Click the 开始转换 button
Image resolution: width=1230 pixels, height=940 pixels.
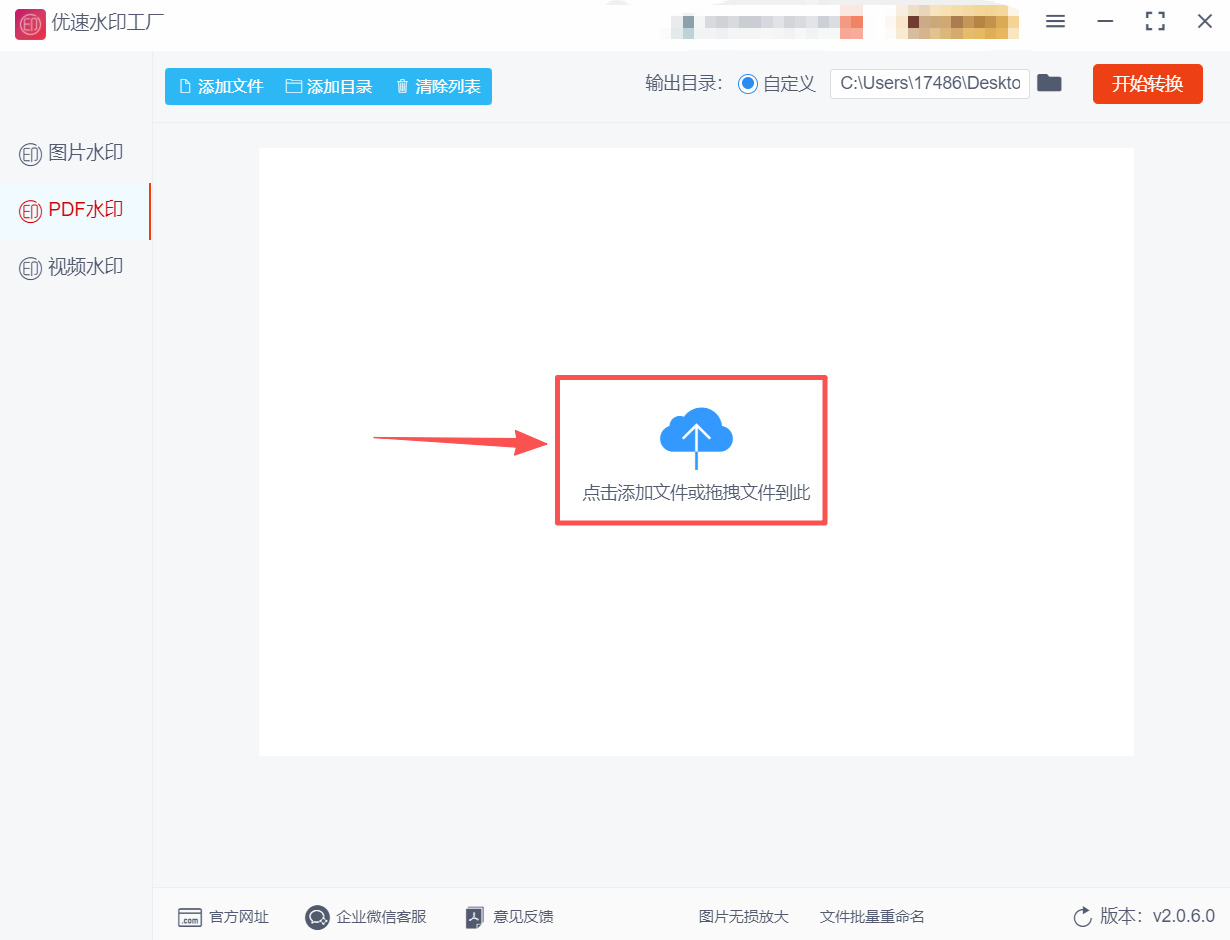click(1148, 83)
